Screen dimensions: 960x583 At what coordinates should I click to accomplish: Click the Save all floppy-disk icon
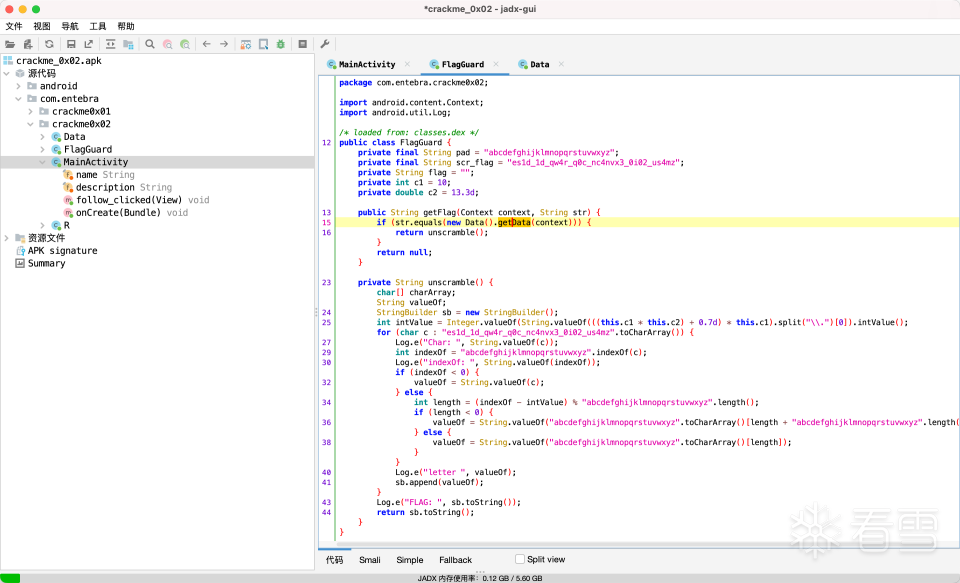(71, 44)
